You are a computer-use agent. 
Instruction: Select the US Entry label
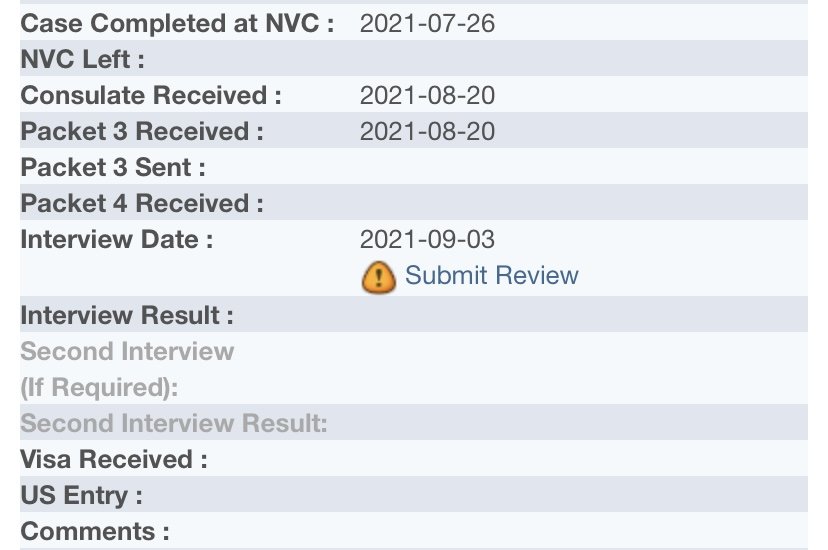81,496
